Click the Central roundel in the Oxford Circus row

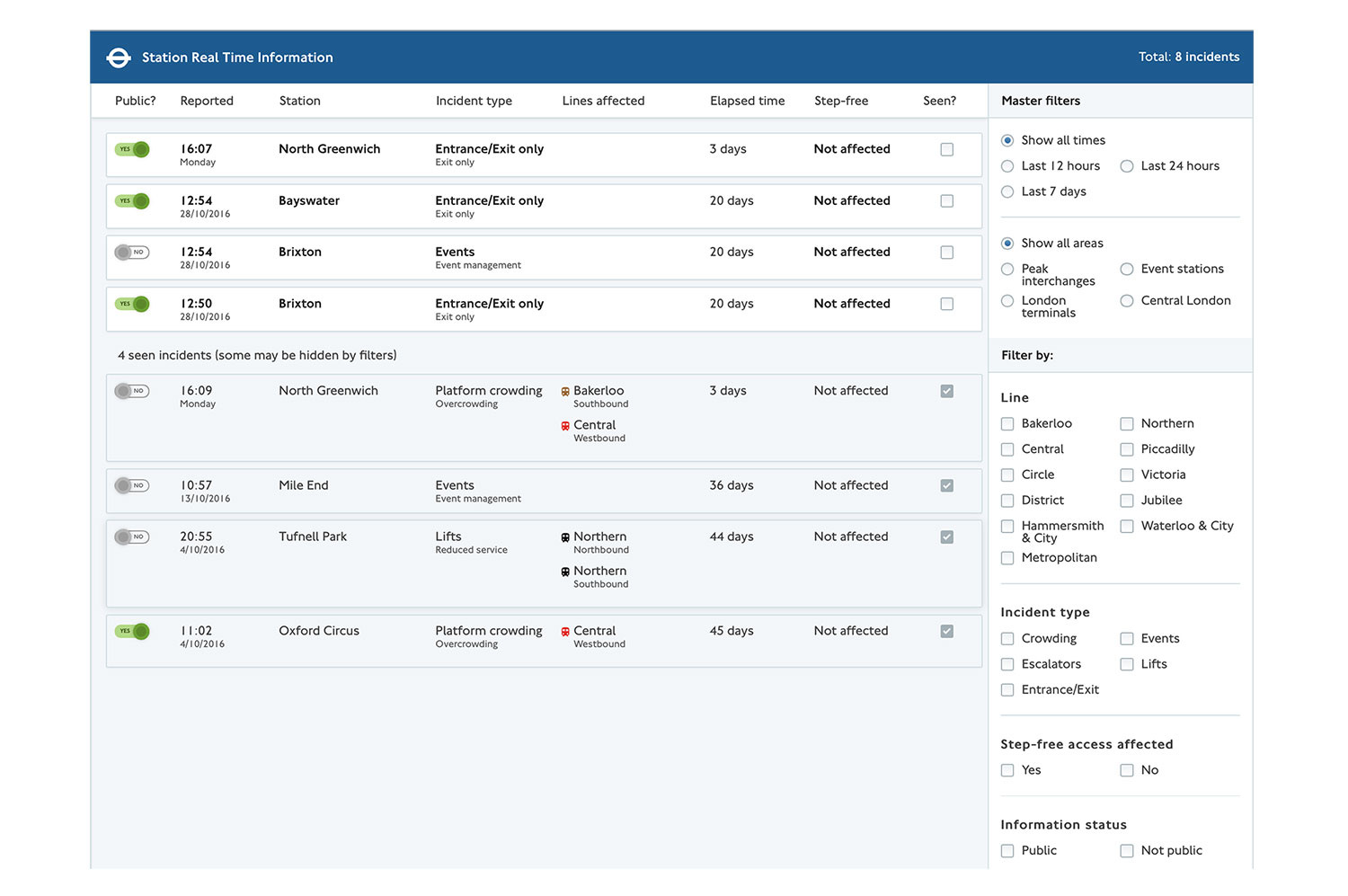click(563, 631)
